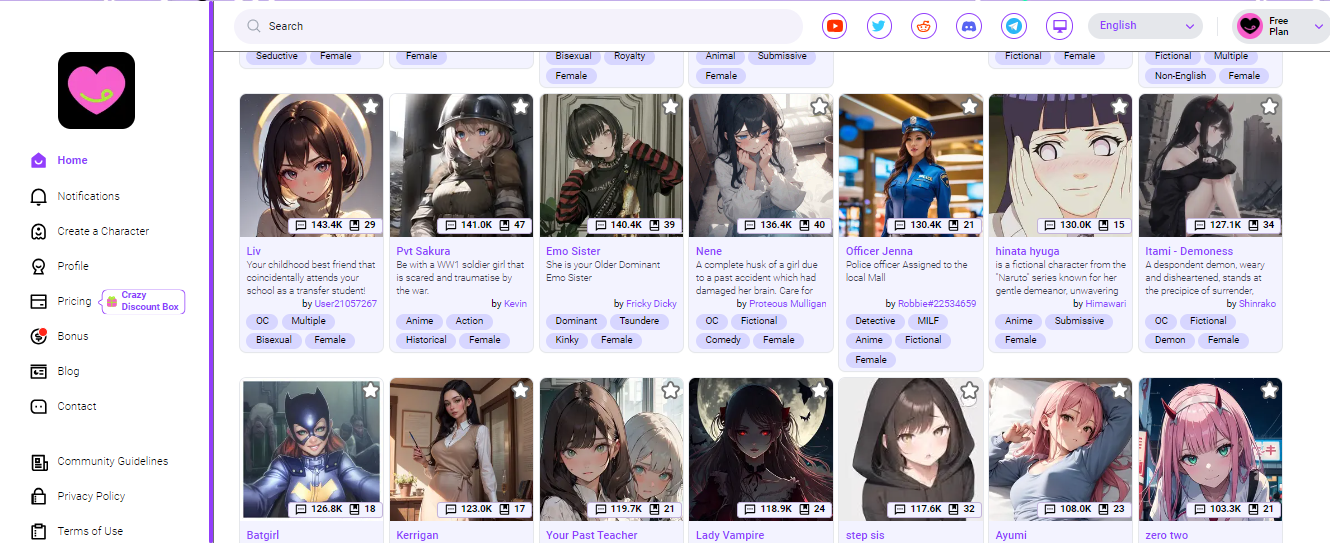Open the Reddit social link icon
This screenshot has height=543, width=1330.
coord(924,26)
